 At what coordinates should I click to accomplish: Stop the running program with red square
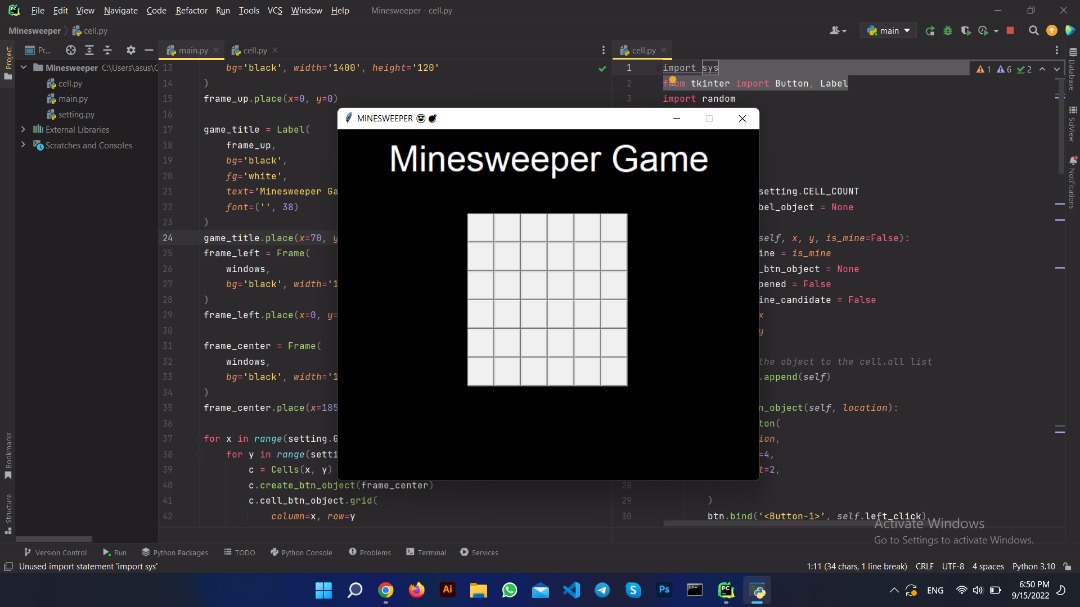pos(1010,30)
